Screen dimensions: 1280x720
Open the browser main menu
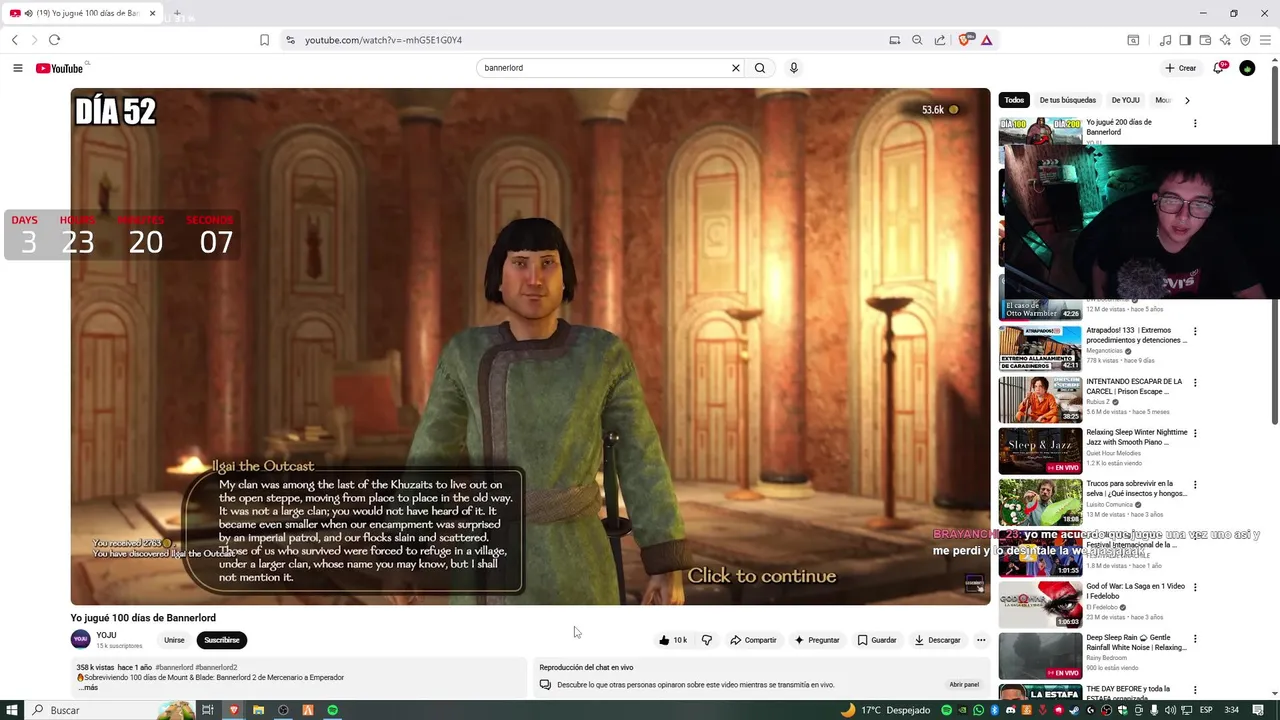pyautogui.click(x=1265, y=40)
